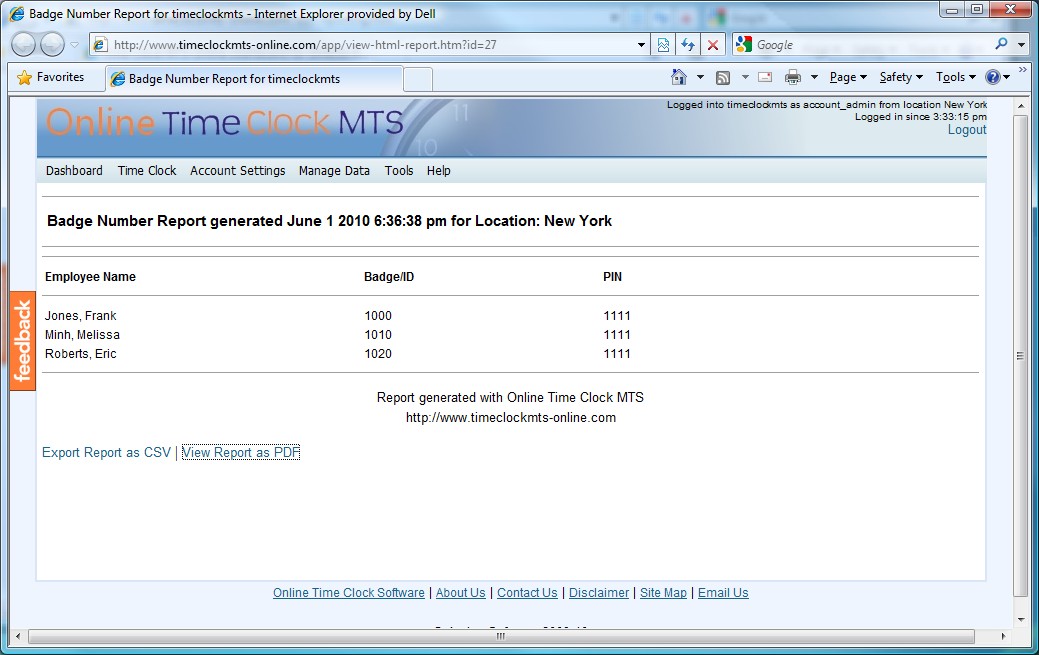Click the red Stop loading icon
Screen dimensions: 1039x655
tap(713, 45)
